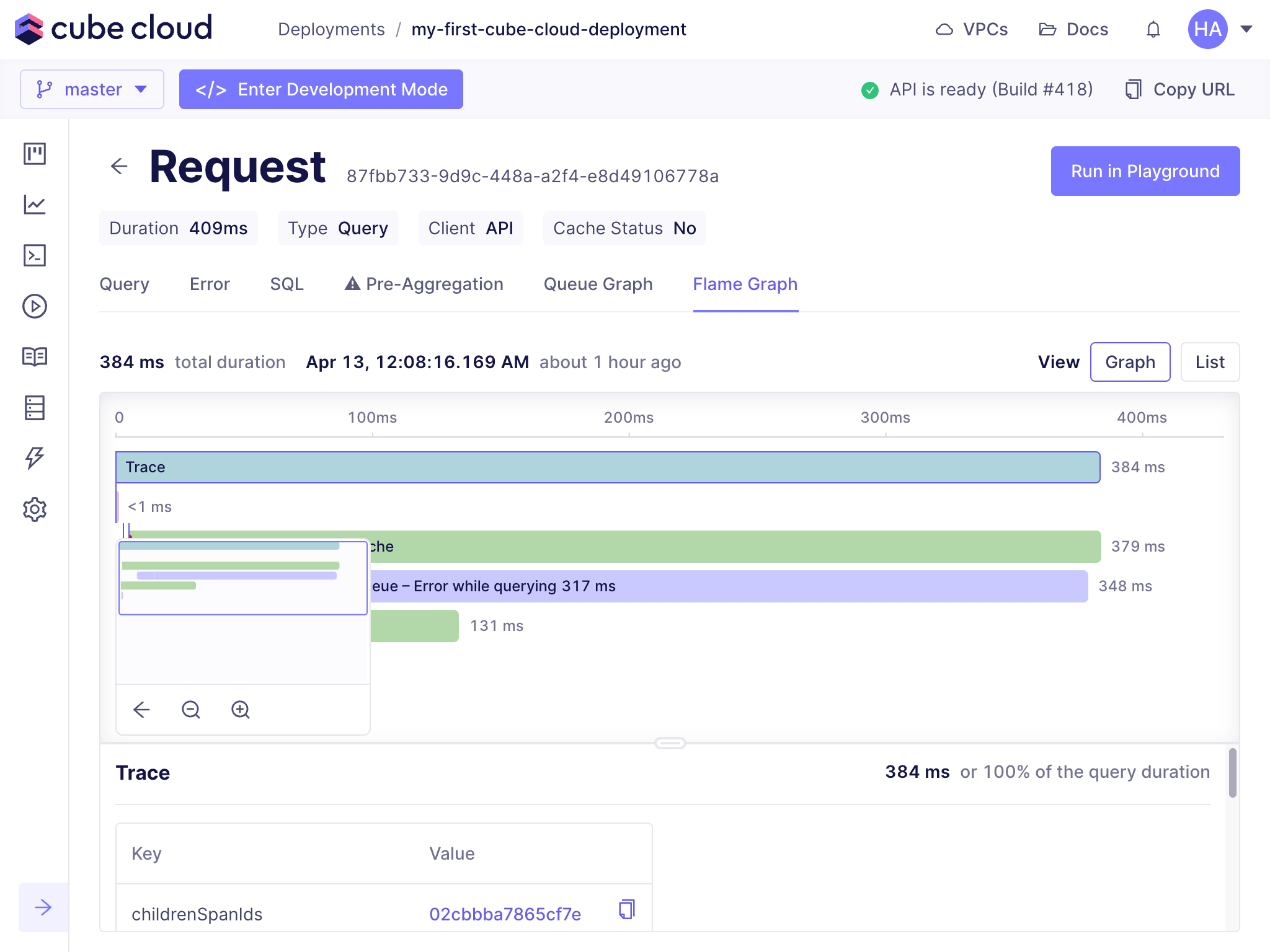
Task: Copy the childrenSpanIds value icon
Action: click(x=627, y=909)
